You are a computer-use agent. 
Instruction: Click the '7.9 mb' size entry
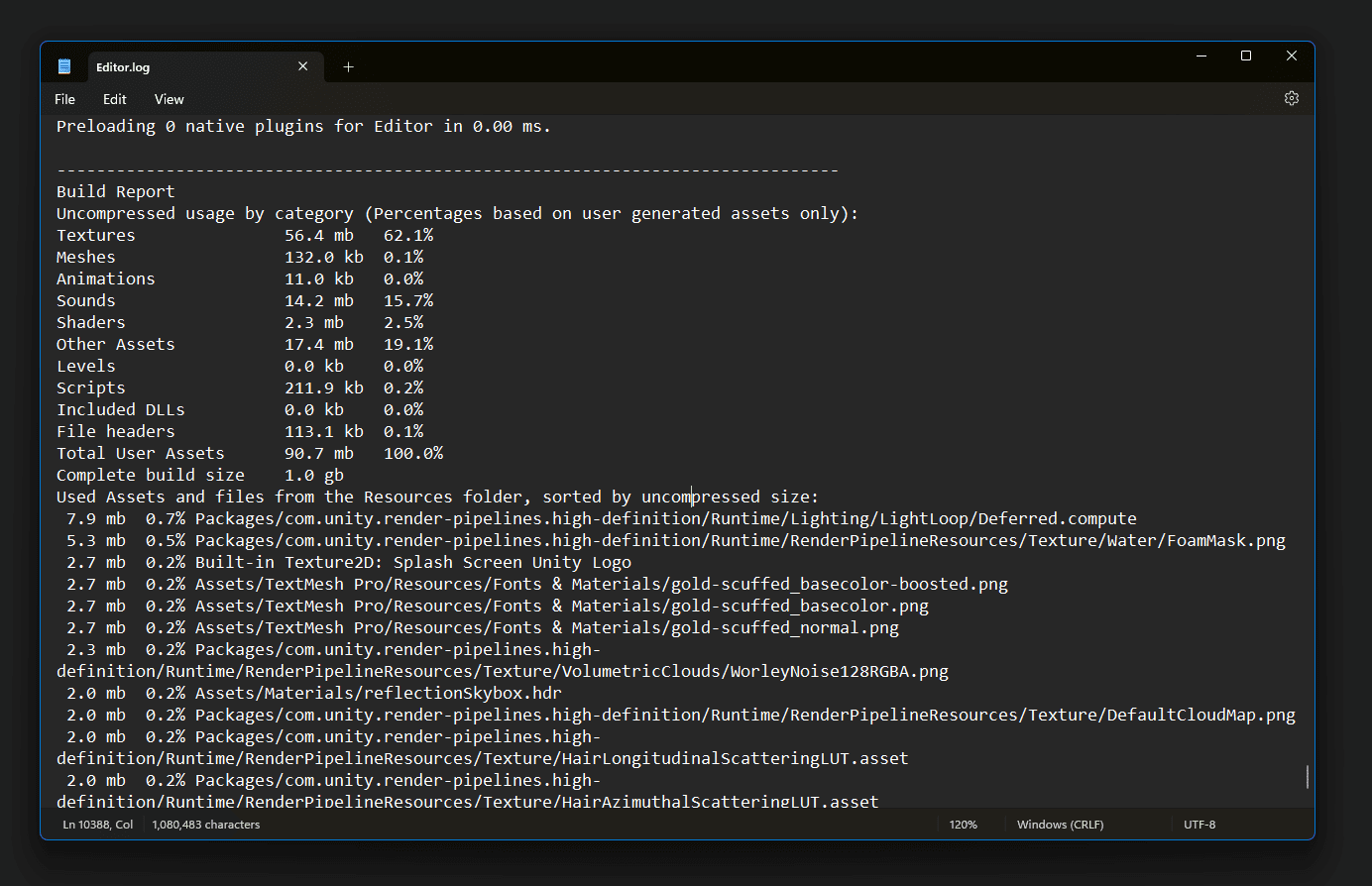click(x=96, y=518)
